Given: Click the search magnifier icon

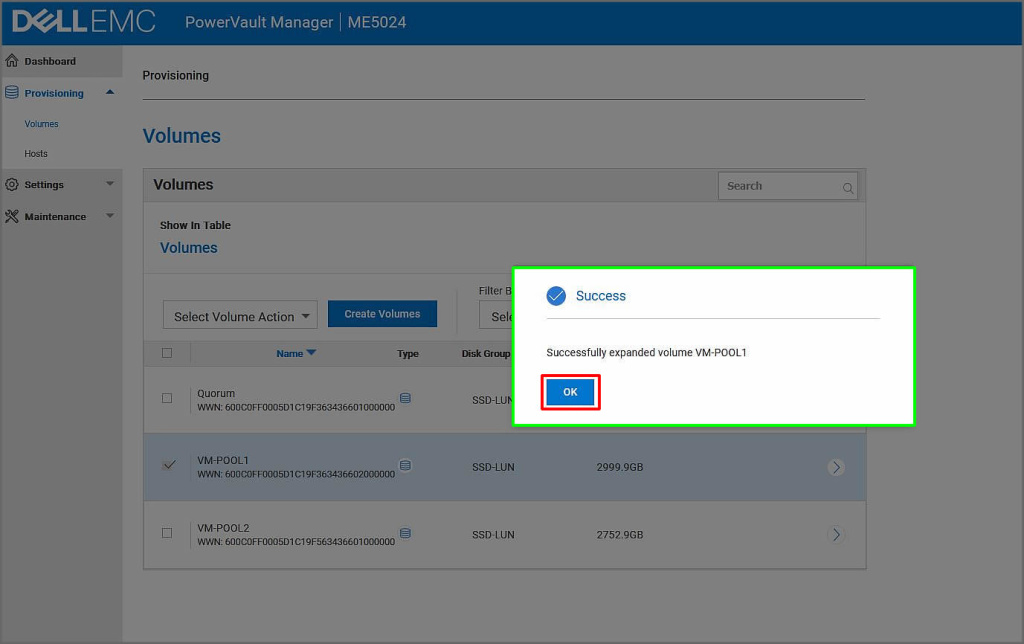Looking at the screenshot, I should tap(847, 187).
